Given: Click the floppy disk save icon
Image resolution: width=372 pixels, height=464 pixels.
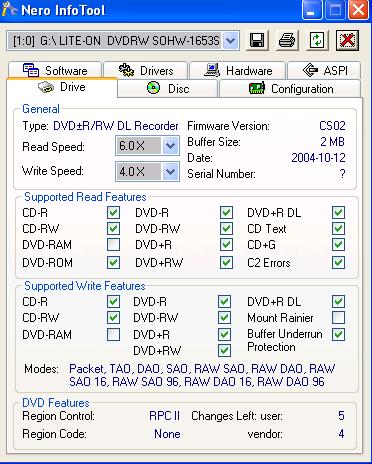Looking at the screenshot, I should [x=257, y=41].
